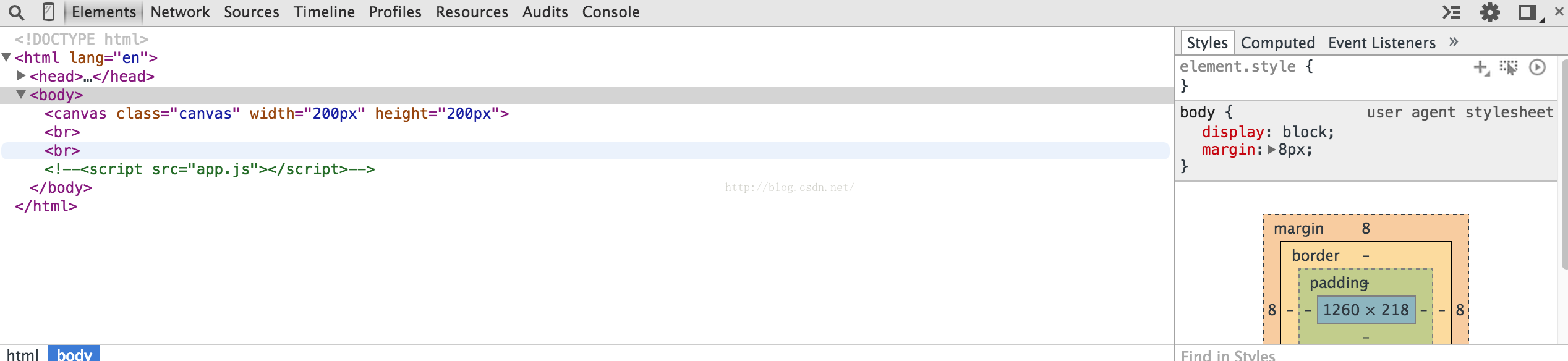Add new style rule plus icon
Image resolution: width=1568 pixels, height=361 pixels.
click(x=1481, y=67)
